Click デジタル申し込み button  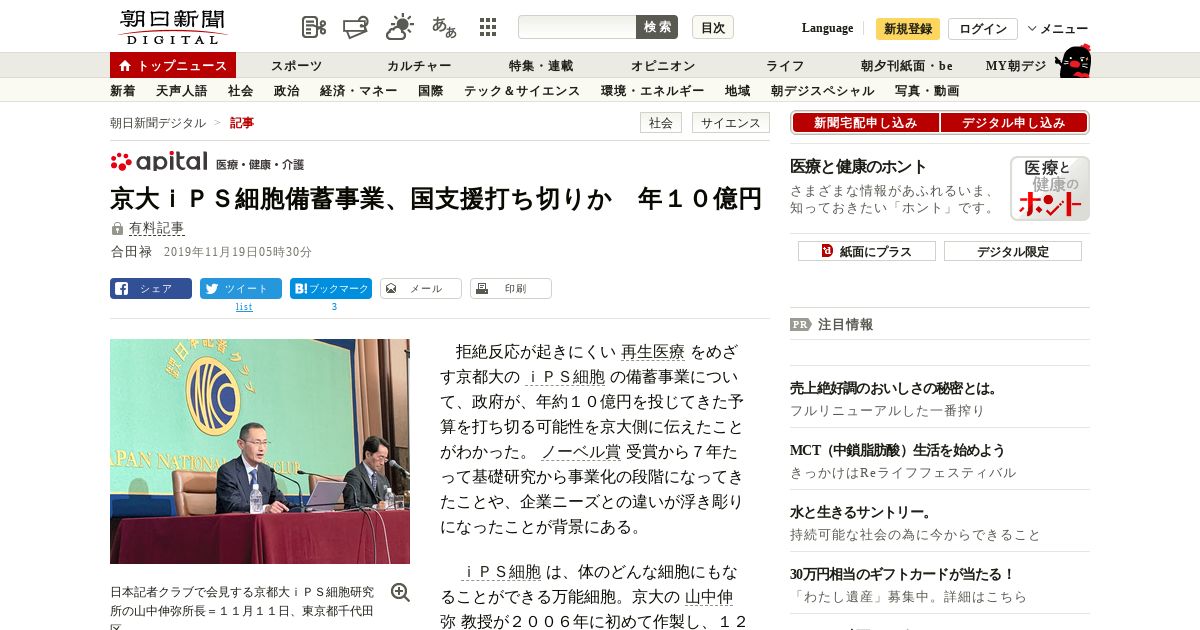pyautogui.click(x=1013, y=123)
